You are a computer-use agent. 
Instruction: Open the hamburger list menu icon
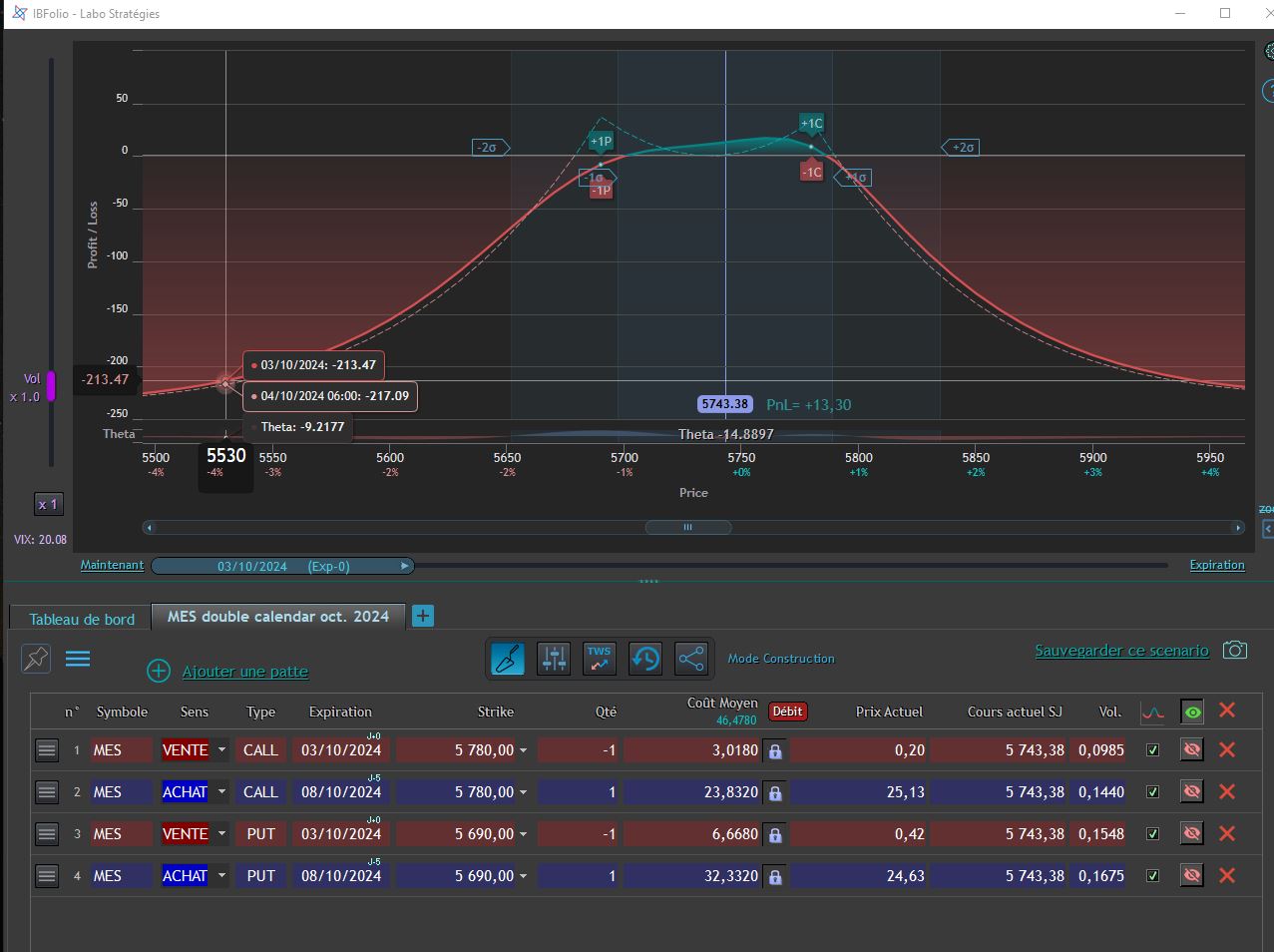(x=78, y=659)
